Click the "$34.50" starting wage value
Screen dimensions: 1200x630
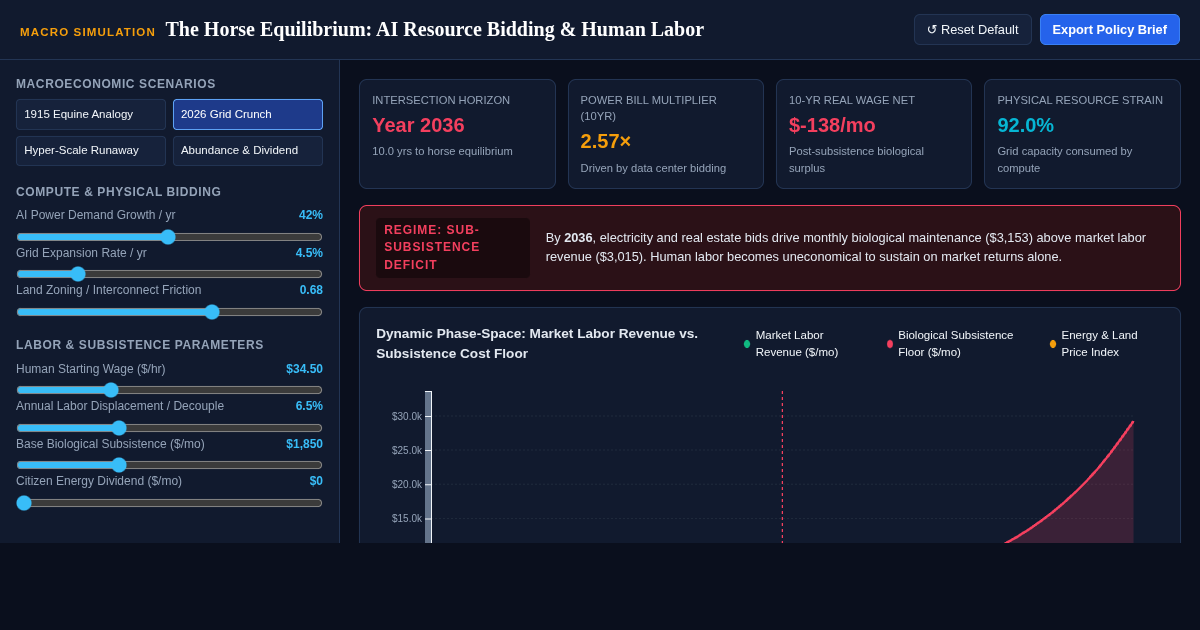[304, 369]
